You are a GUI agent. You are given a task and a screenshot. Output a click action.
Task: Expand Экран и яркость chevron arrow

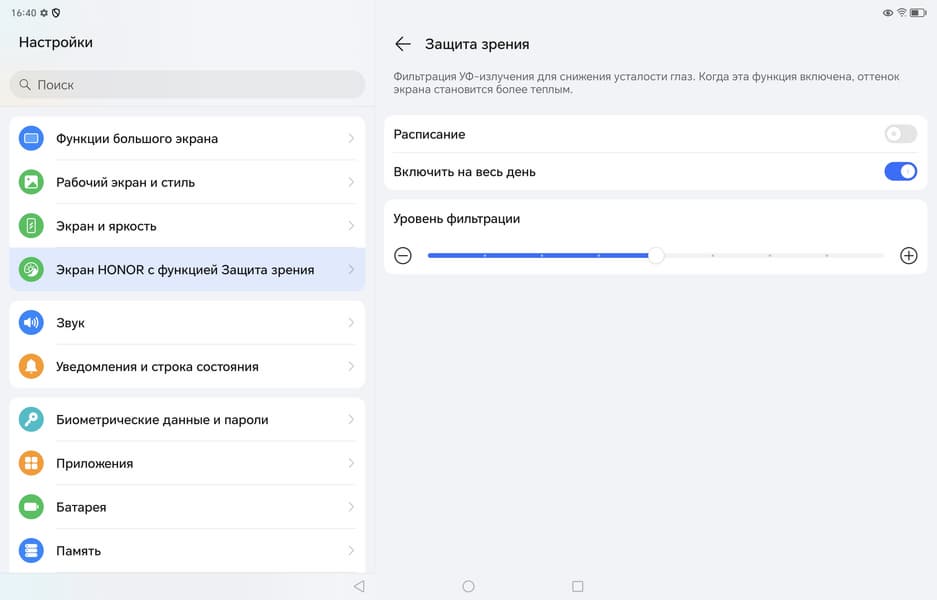click(351, 226)
